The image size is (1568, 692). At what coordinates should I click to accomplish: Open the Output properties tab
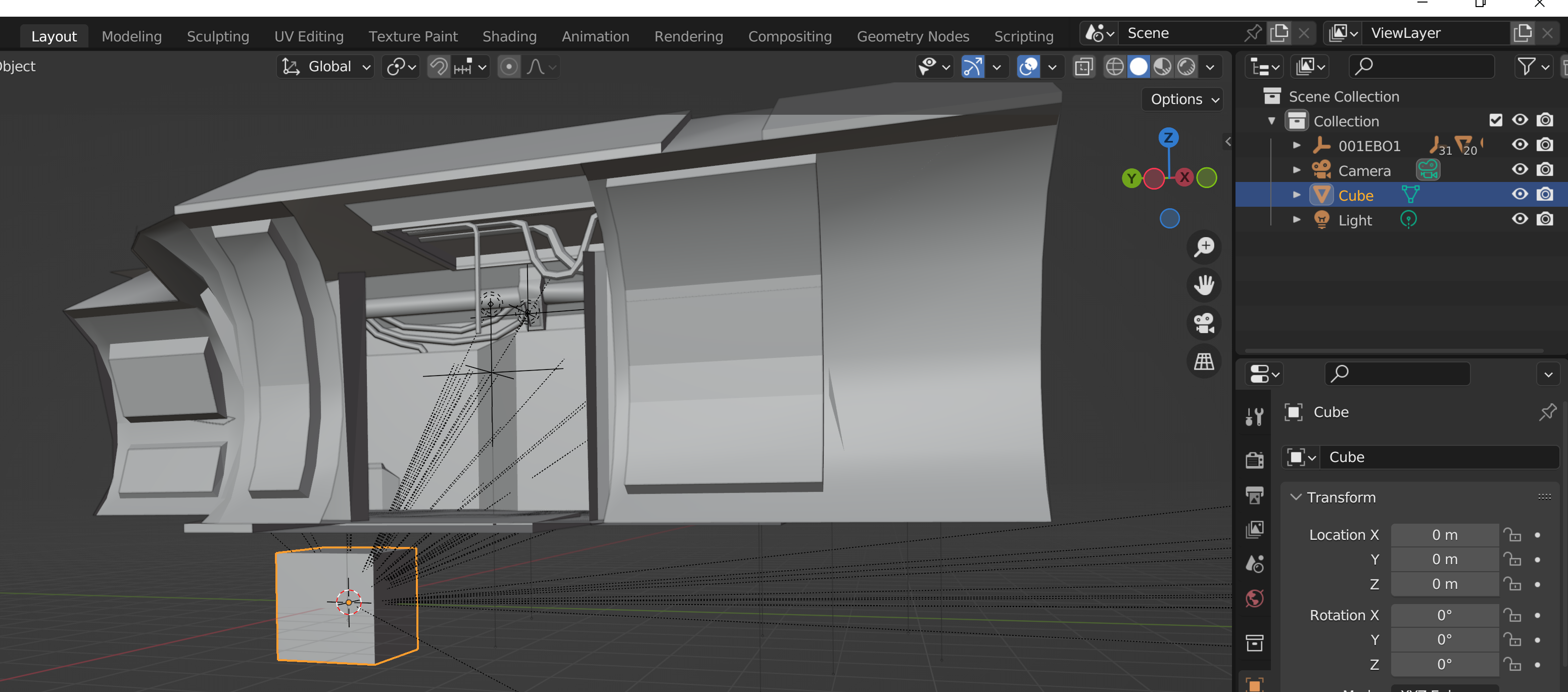[1255, 495]
